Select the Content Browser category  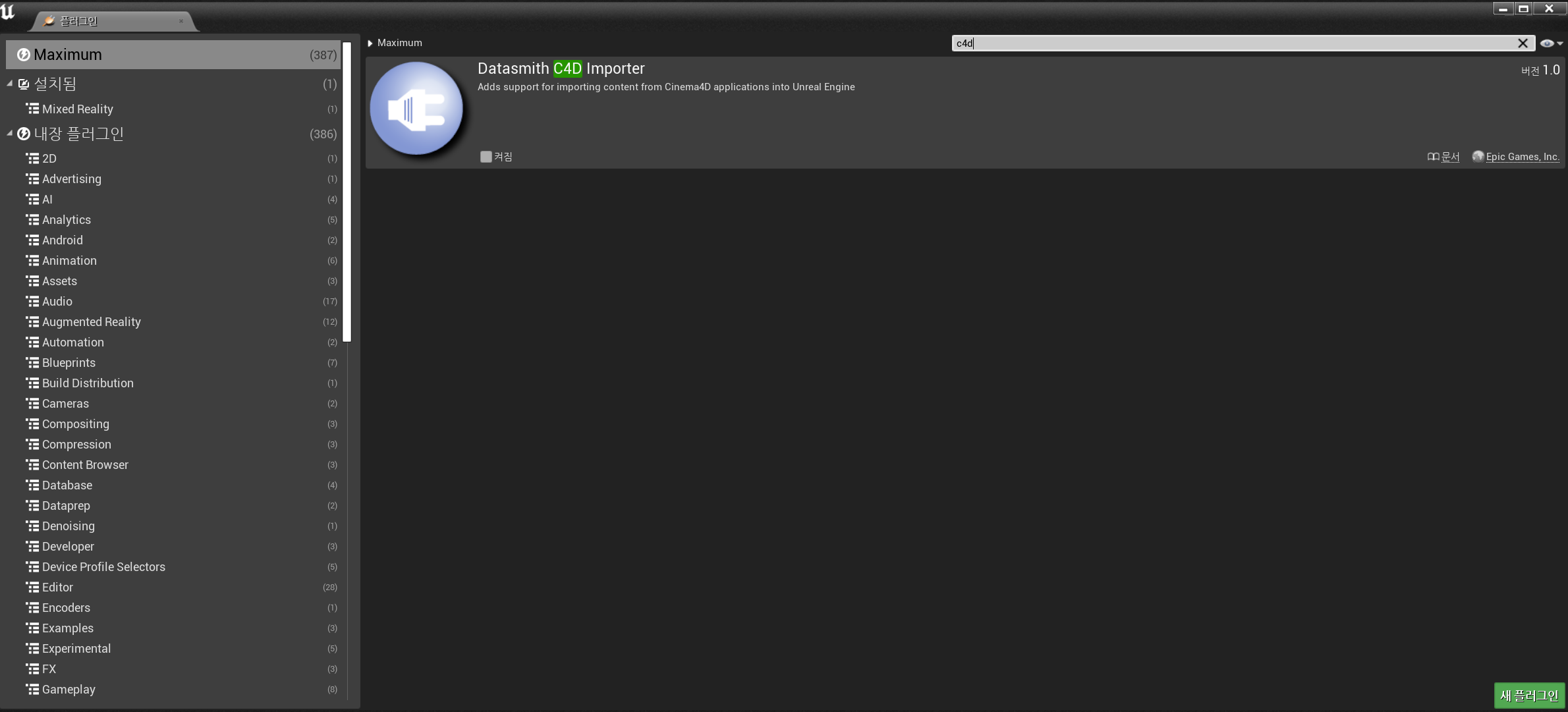click(173, 465)
